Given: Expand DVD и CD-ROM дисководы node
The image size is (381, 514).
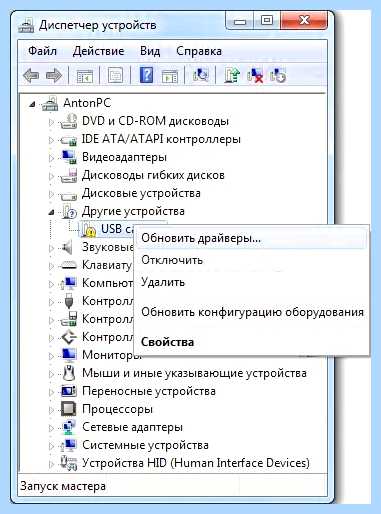Looking at the screenshot, I should click(x=51, y=123).
